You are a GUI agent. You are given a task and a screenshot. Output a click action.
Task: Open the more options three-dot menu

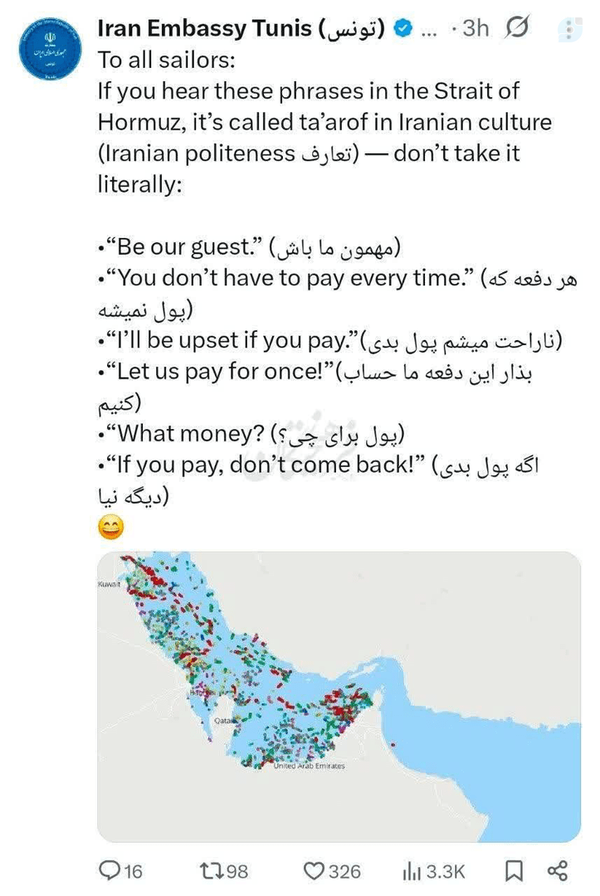(x=569, y=30)
